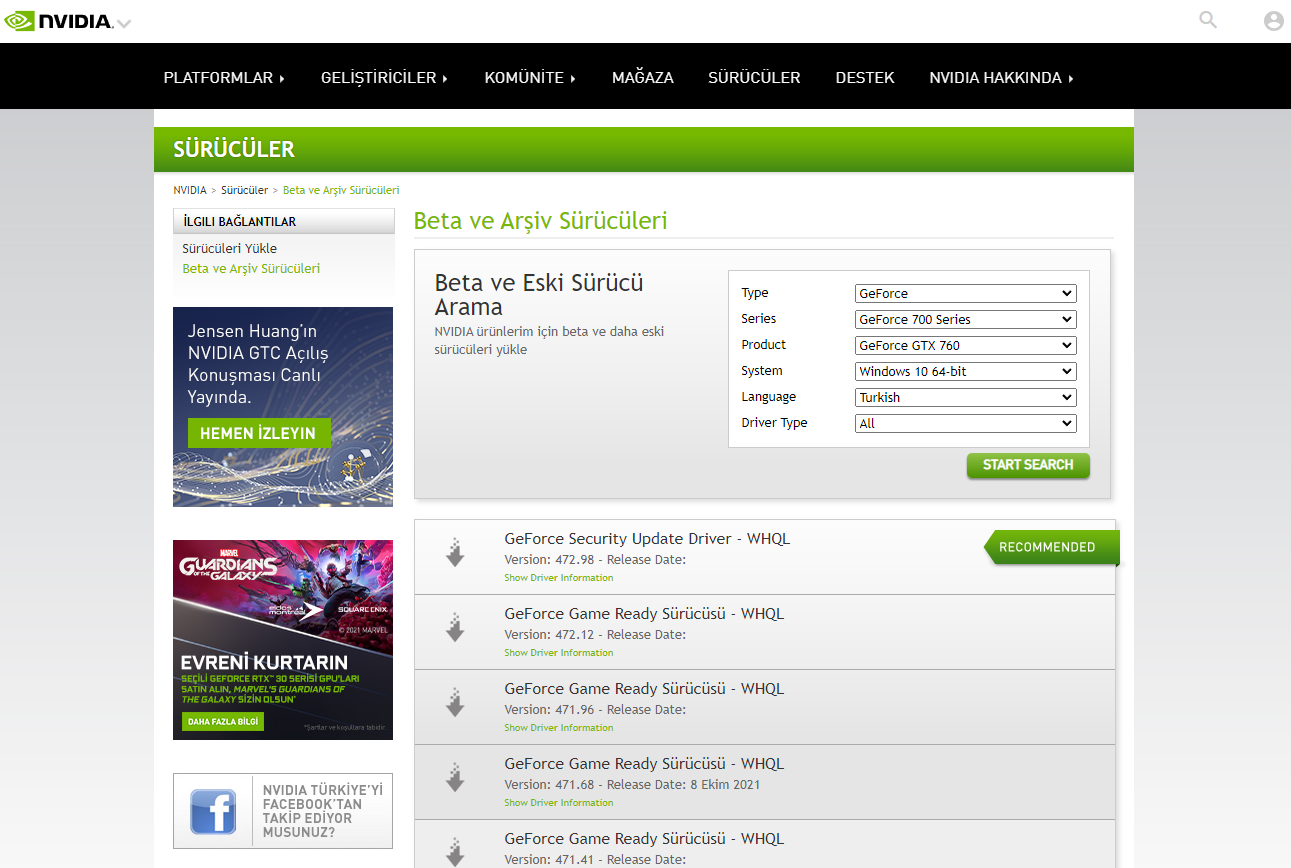Click the NVIDIA logo in header

[x=57, y=21]
